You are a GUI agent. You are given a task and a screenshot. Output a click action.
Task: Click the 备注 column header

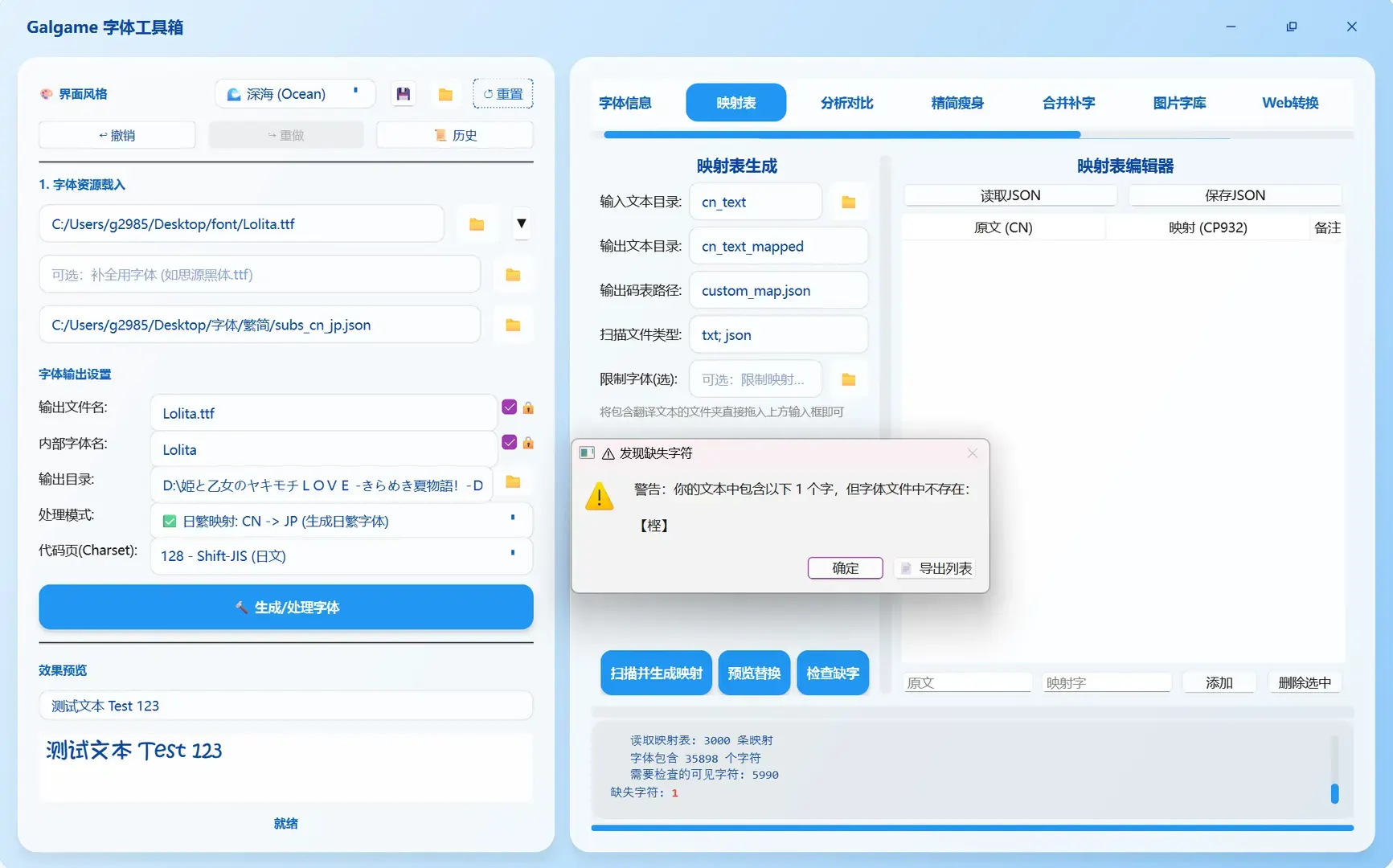click(x=1327, y=227)
